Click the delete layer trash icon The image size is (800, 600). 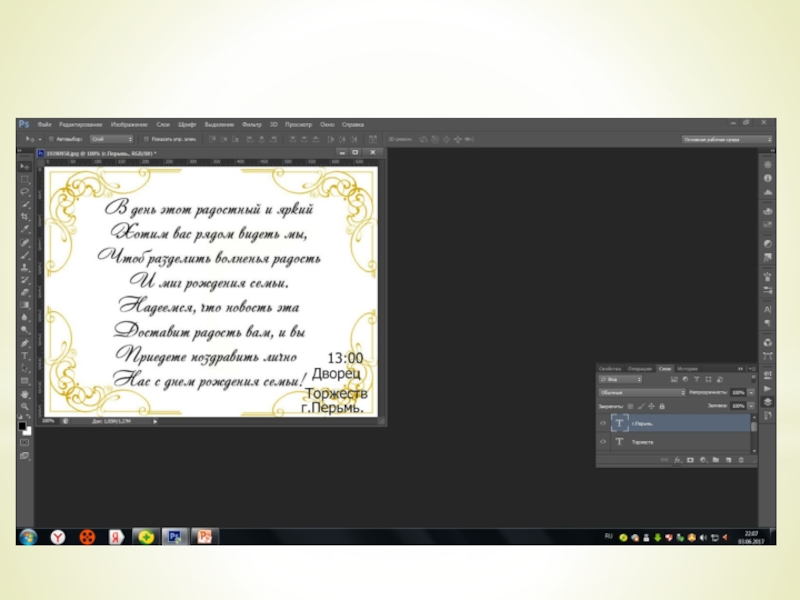(740, 459)
